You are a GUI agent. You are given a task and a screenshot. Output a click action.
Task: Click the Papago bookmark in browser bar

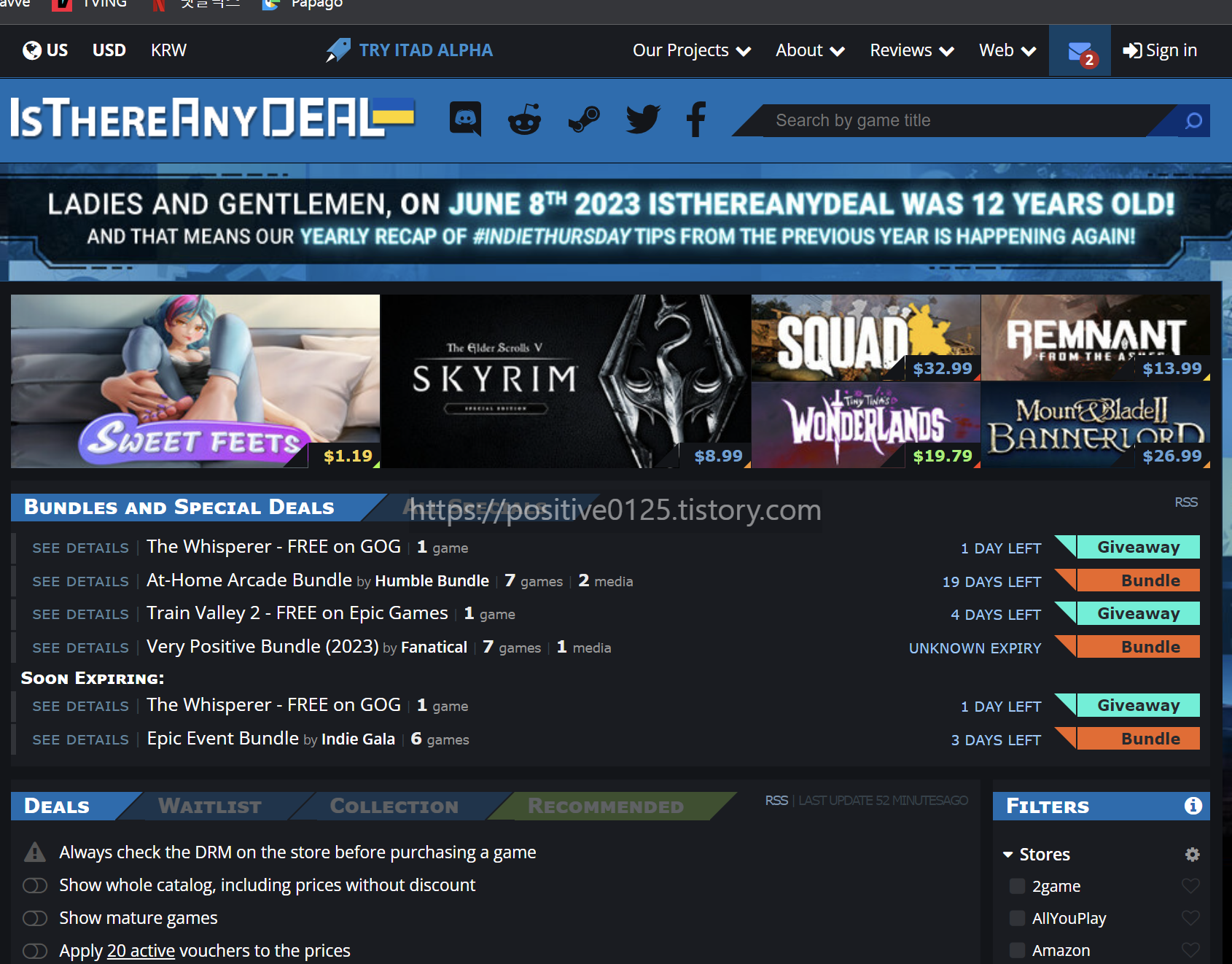coord(303,4)
